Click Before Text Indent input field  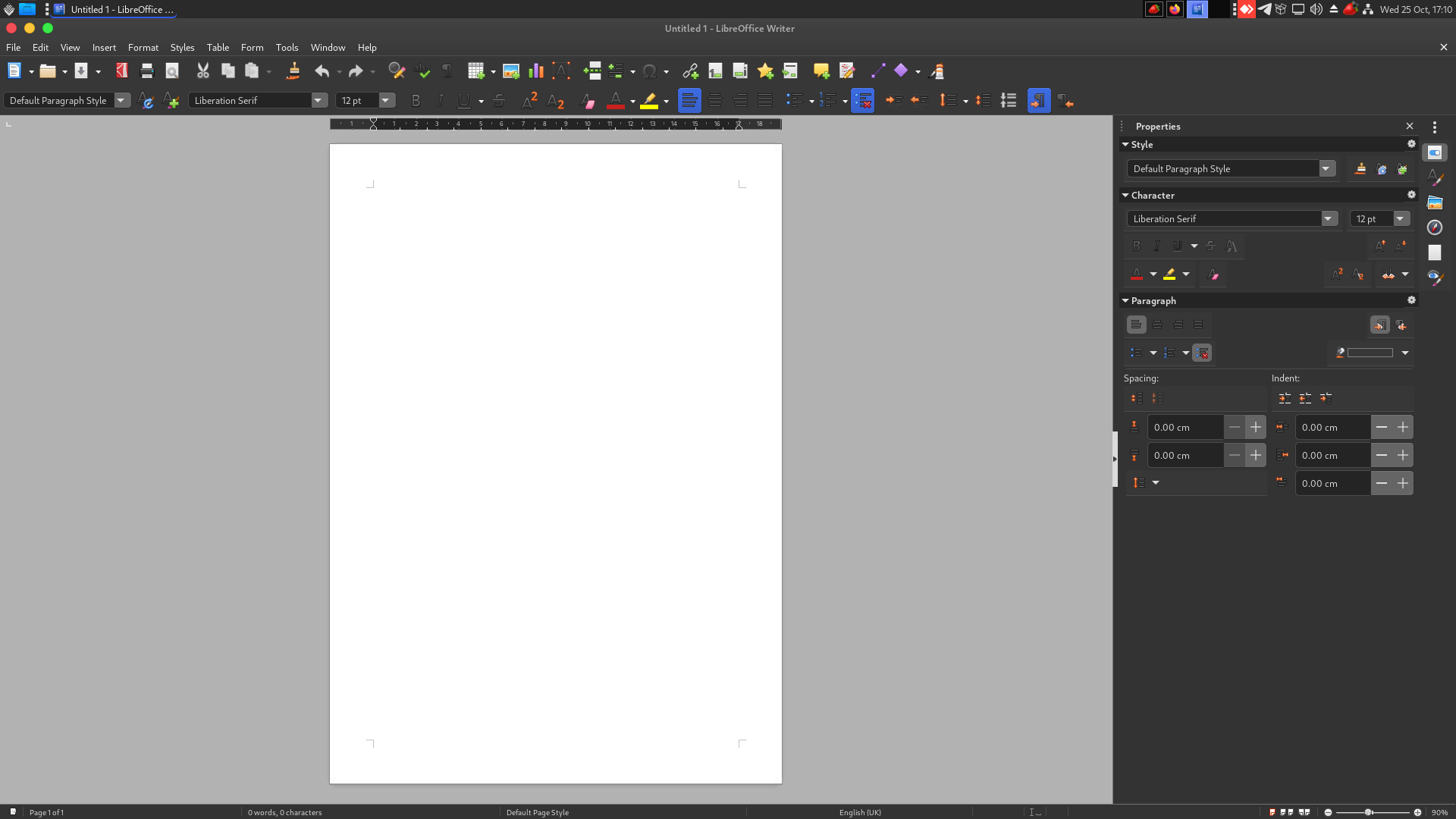click(1332, 427)
